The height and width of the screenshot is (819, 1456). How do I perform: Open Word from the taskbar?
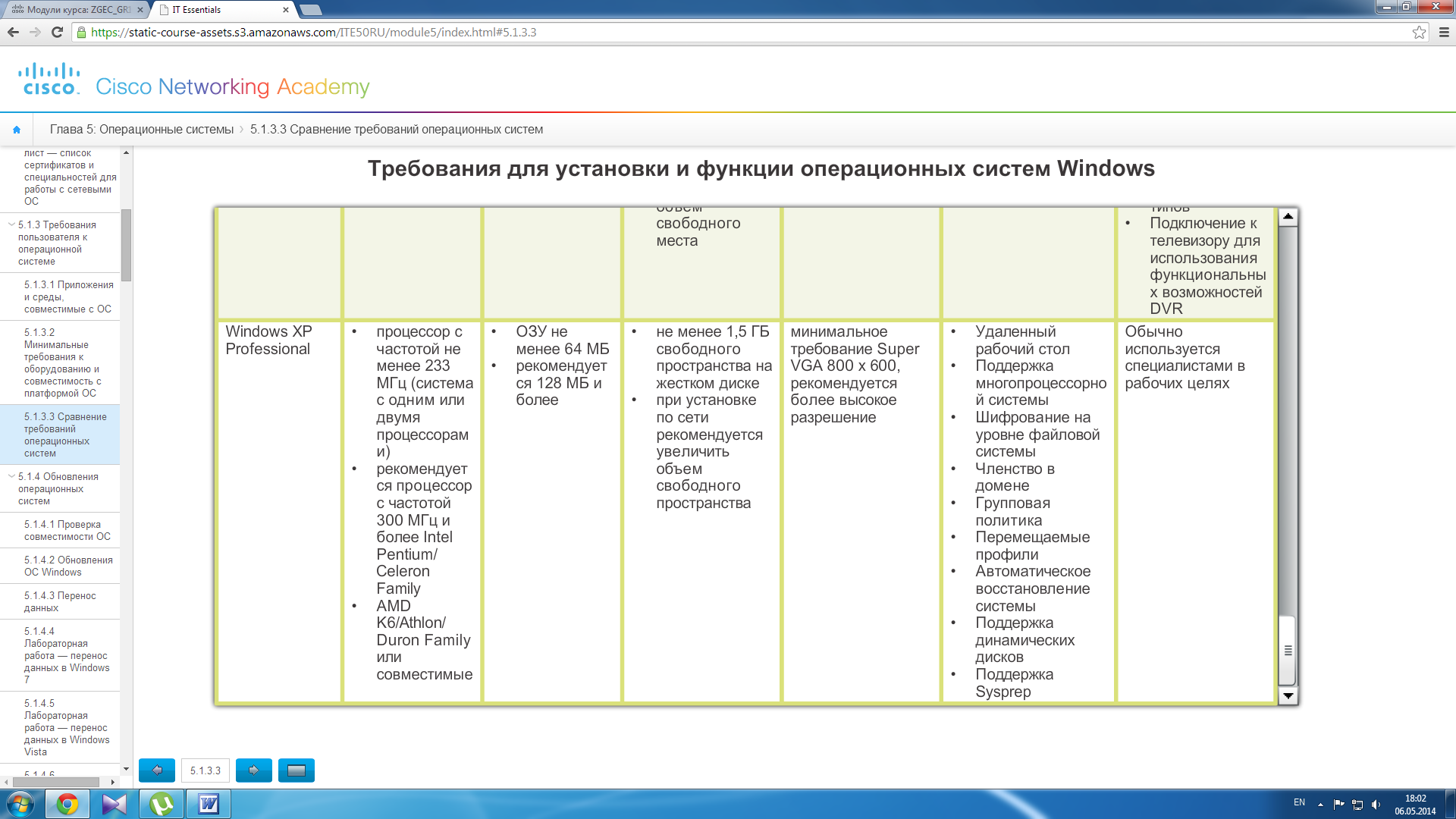(209, 804)
